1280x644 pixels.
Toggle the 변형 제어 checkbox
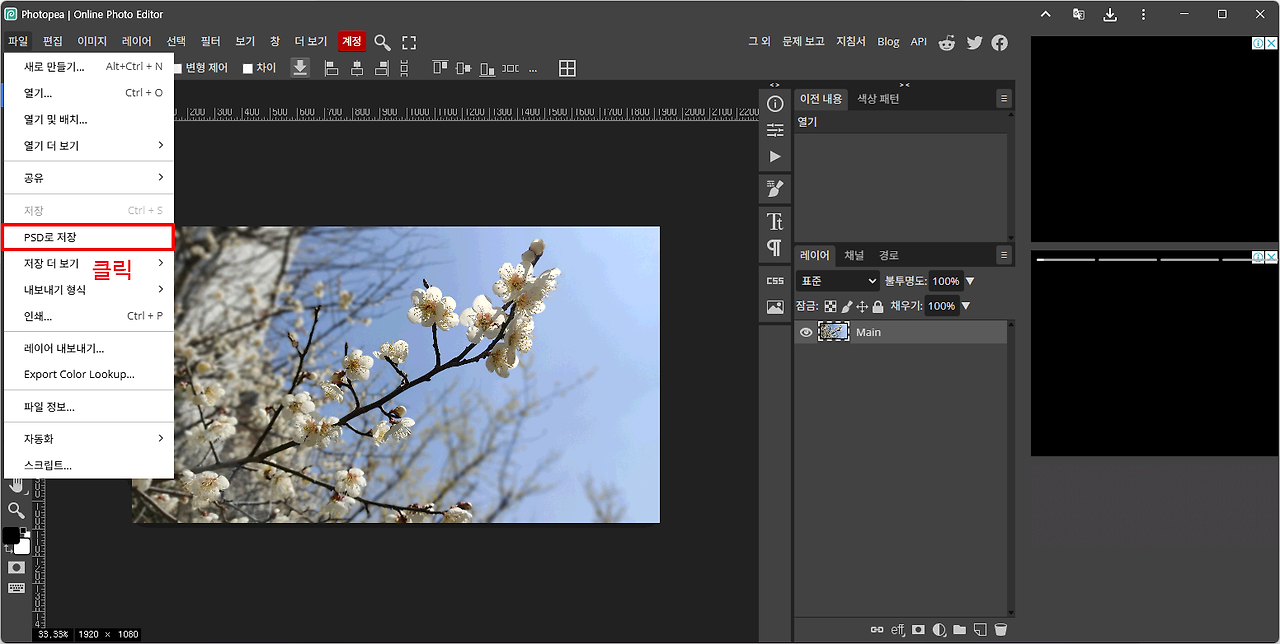[178, 68]
